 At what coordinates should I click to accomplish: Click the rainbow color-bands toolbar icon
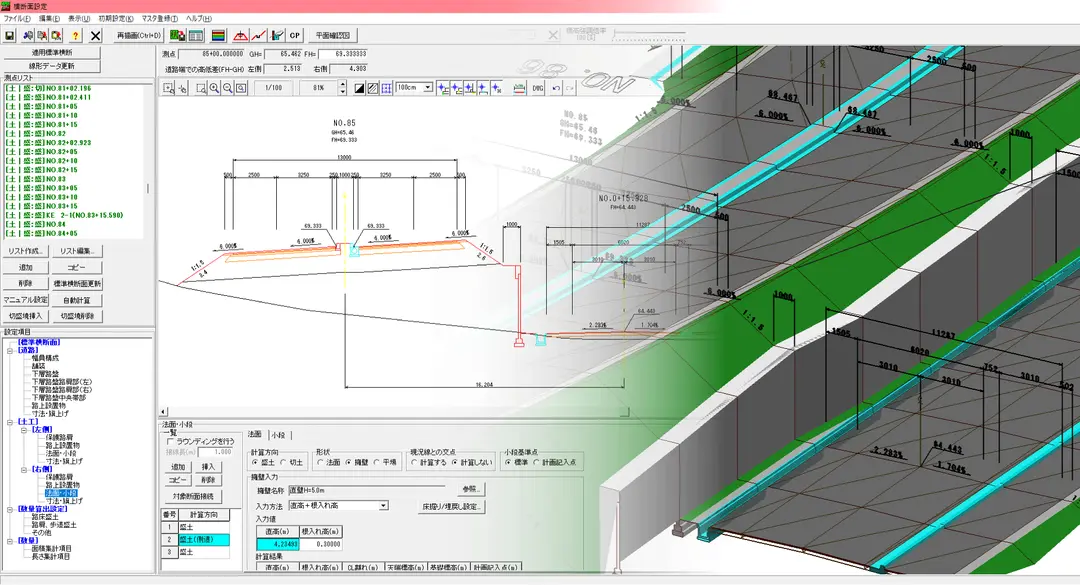(x=218, y=35)
